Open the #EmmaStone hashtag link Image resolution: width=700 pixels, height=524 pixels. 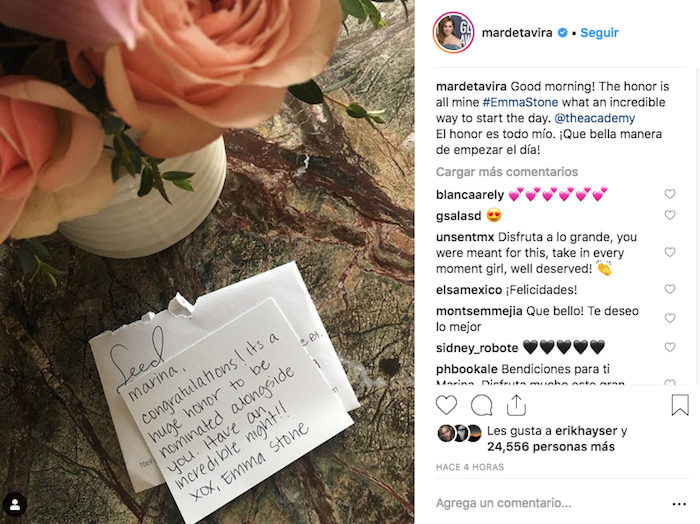(520, 102)
